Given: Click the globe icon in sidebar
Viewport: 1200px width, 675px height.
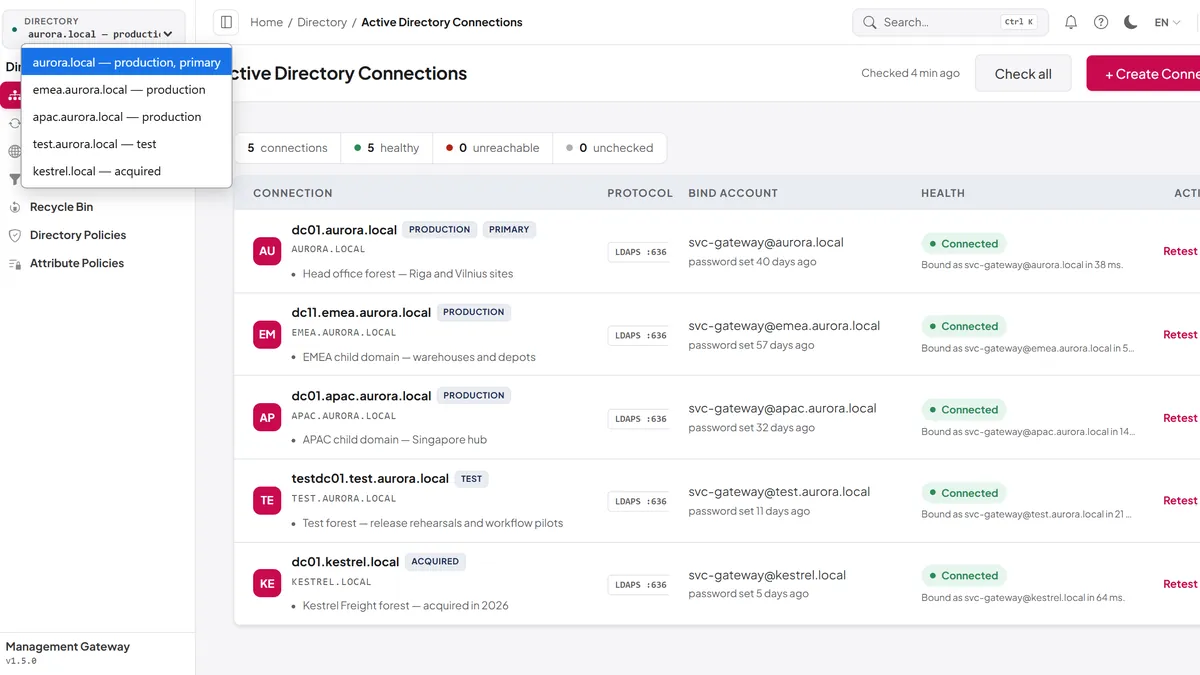Looking at the screenshot, I should pos(14,152).
